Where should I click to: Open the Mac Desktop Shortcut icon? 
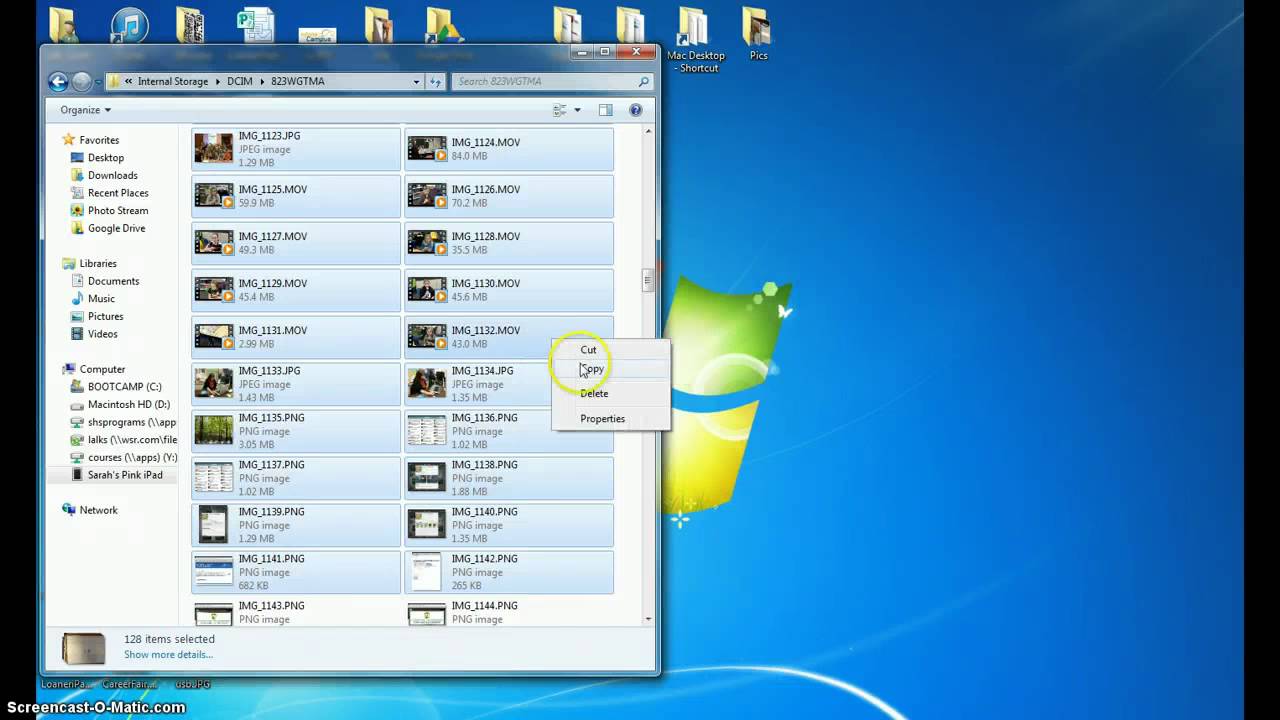point(695,40)
